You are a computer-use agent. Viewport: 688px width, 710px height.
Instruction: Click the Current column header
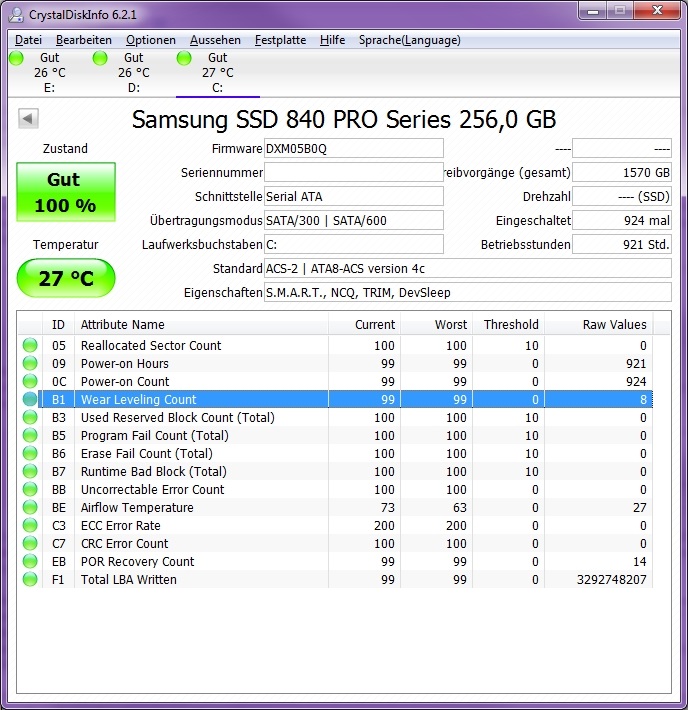tap(365, 325)
